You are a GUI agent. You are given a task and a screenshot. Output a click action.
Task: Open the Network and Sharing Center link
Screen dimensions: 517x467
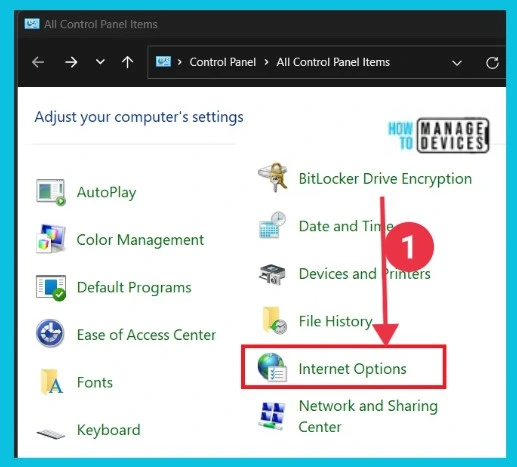[368, 416]
